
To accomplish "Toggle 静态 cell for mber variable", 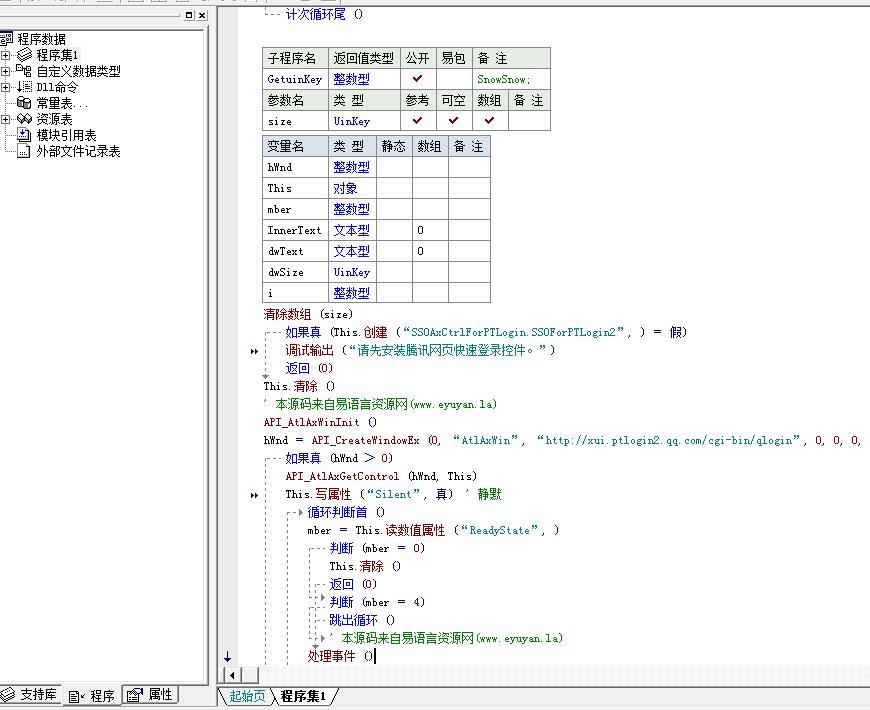I will (x=394, y=209).
